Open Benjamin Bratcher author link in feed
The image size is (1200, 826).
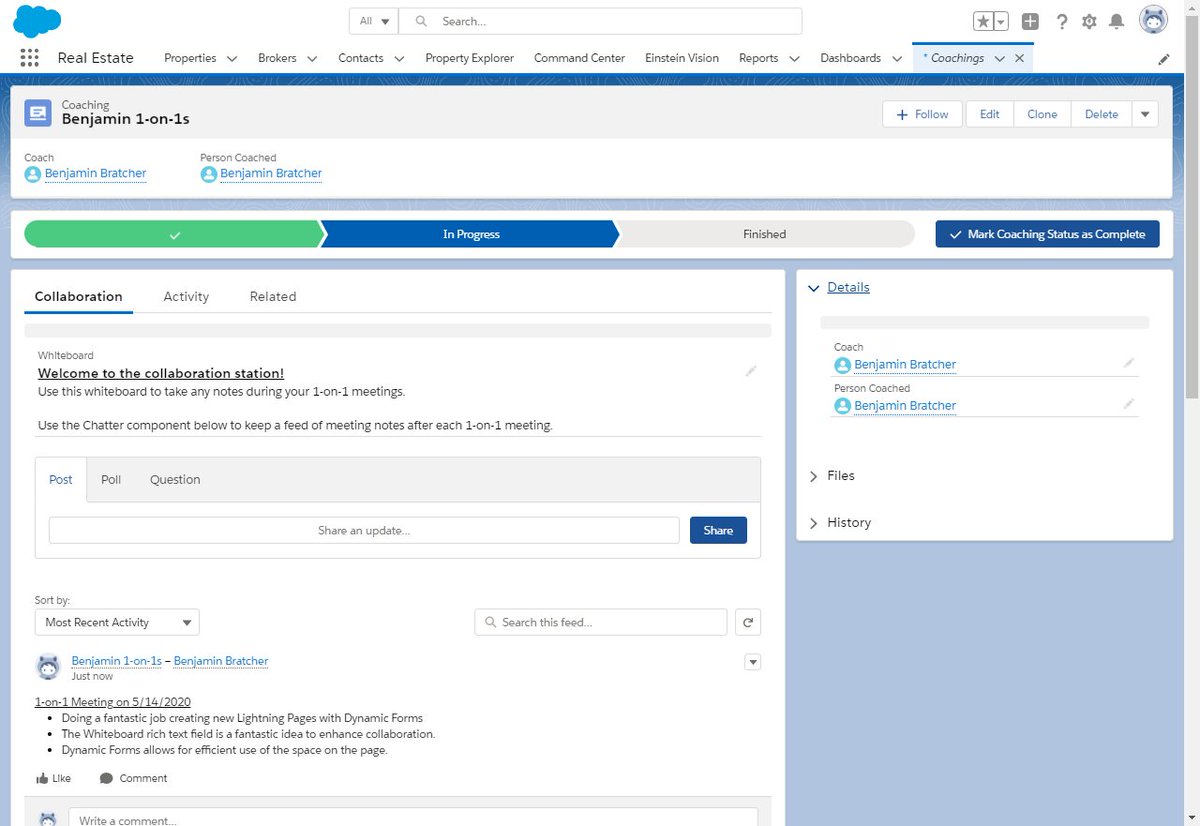pos(221,661)
